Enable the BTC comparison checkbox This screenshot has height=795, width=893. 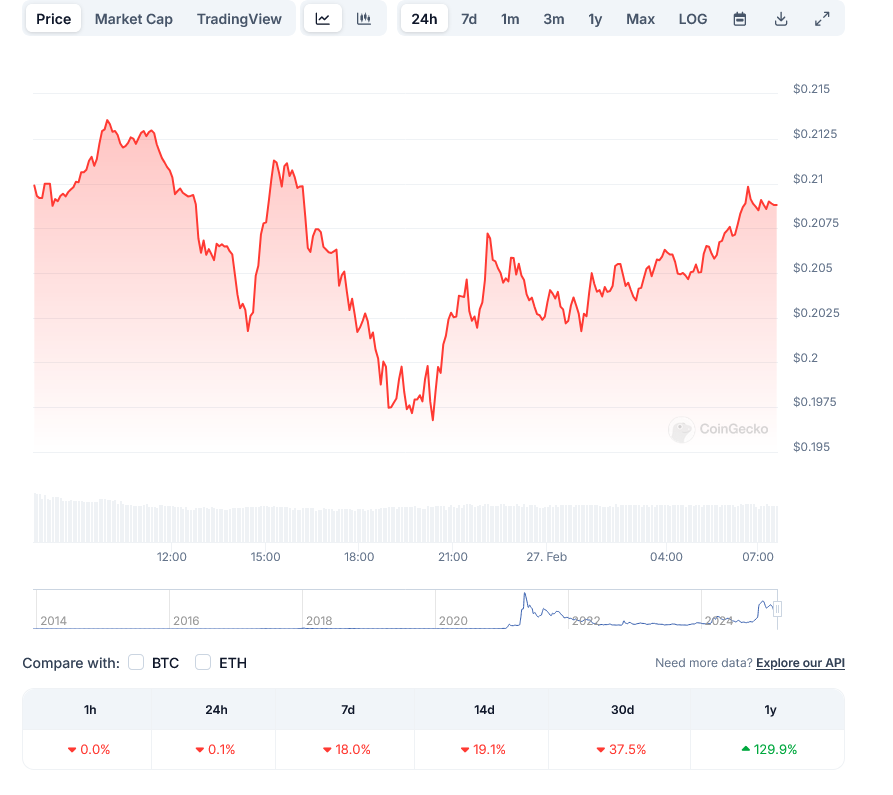point(137,662)
